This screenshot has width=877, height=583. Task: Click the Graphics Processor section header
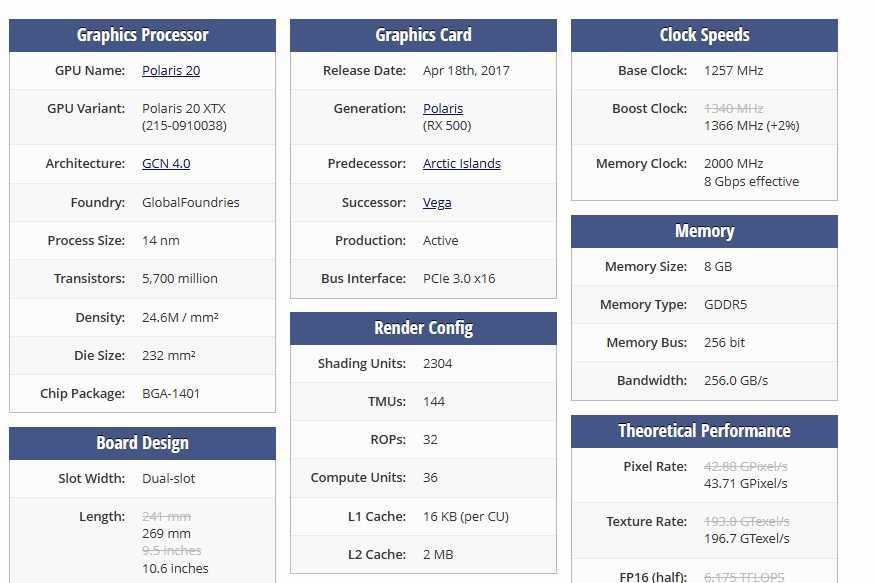coord(142,35)
